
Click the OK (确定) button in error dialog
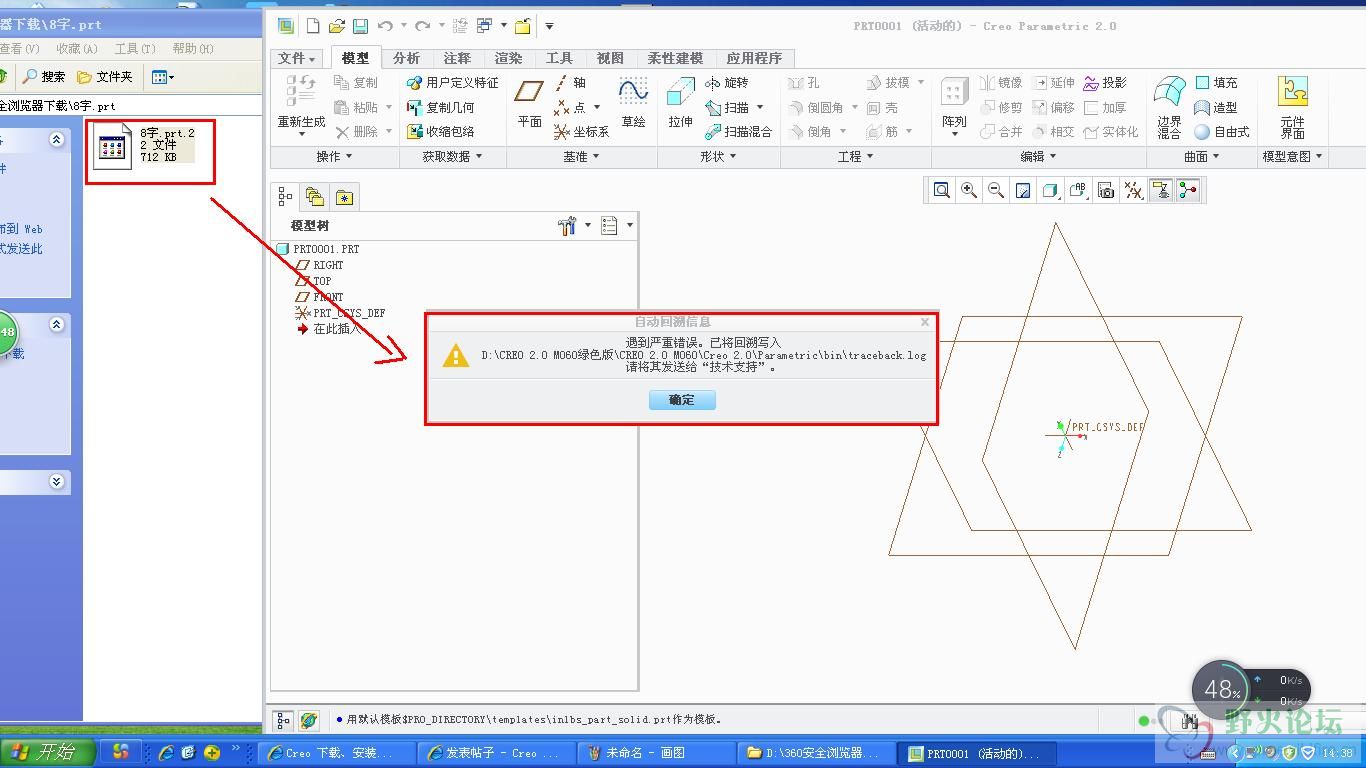(682, 400)
